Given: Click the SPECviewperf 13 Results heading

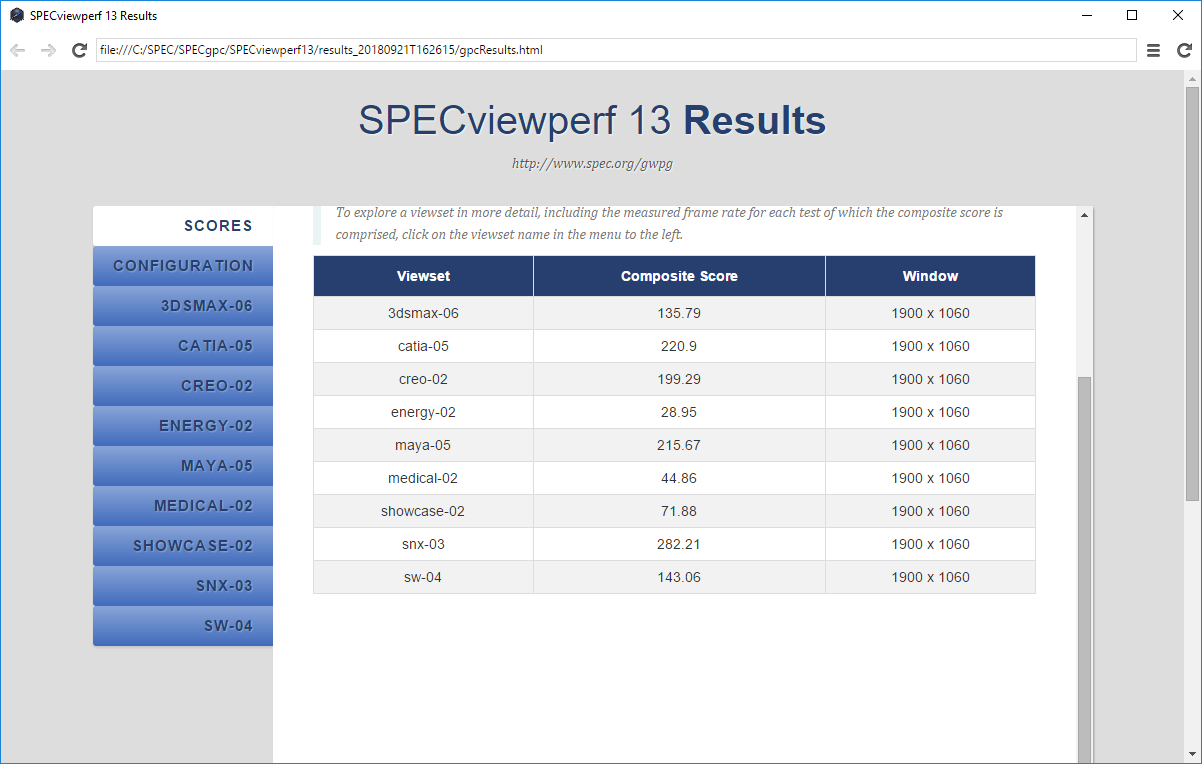Looking at the screenshot, I should click(x=592, y=121).
